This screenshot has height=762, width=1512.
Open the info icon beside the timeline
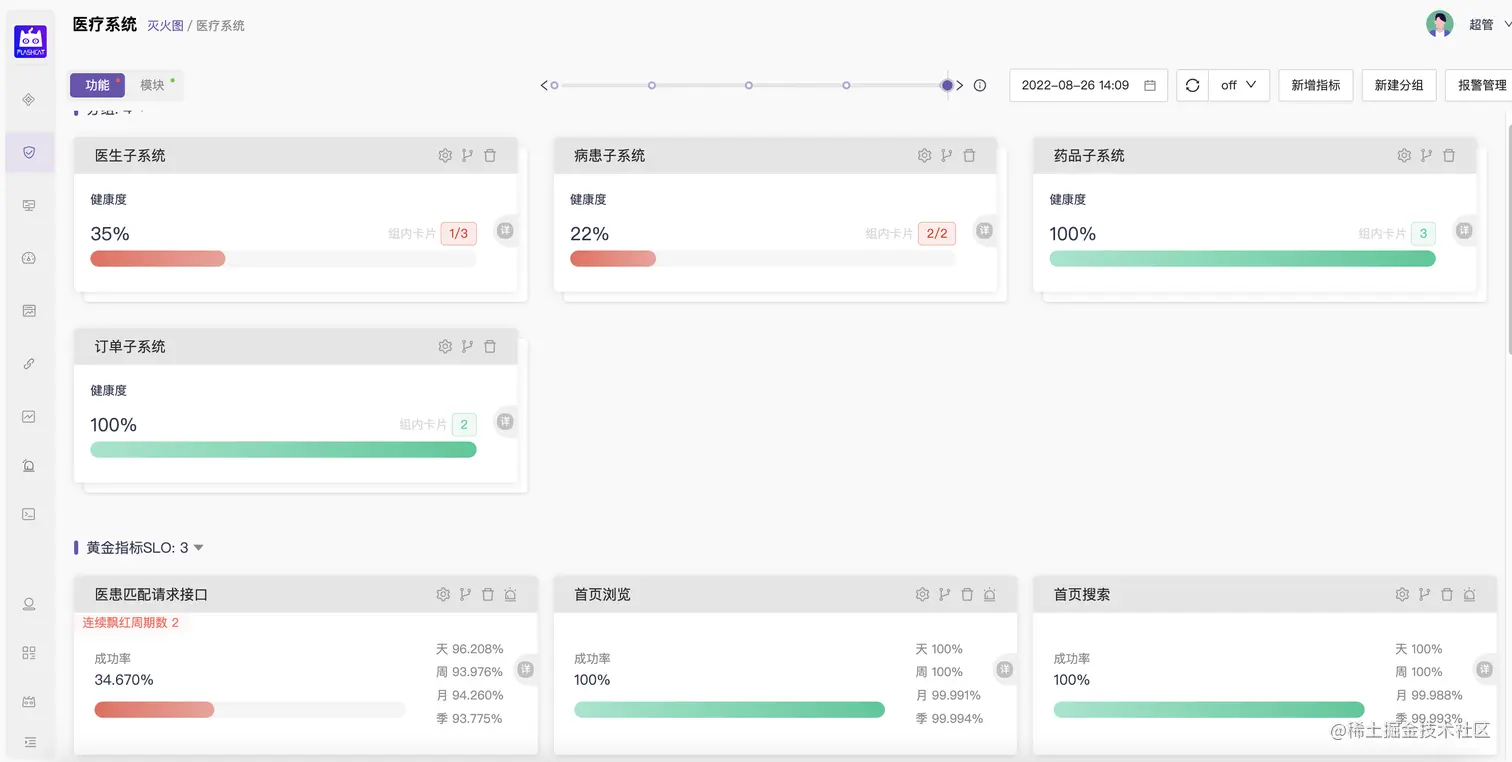tap(979, 85)
